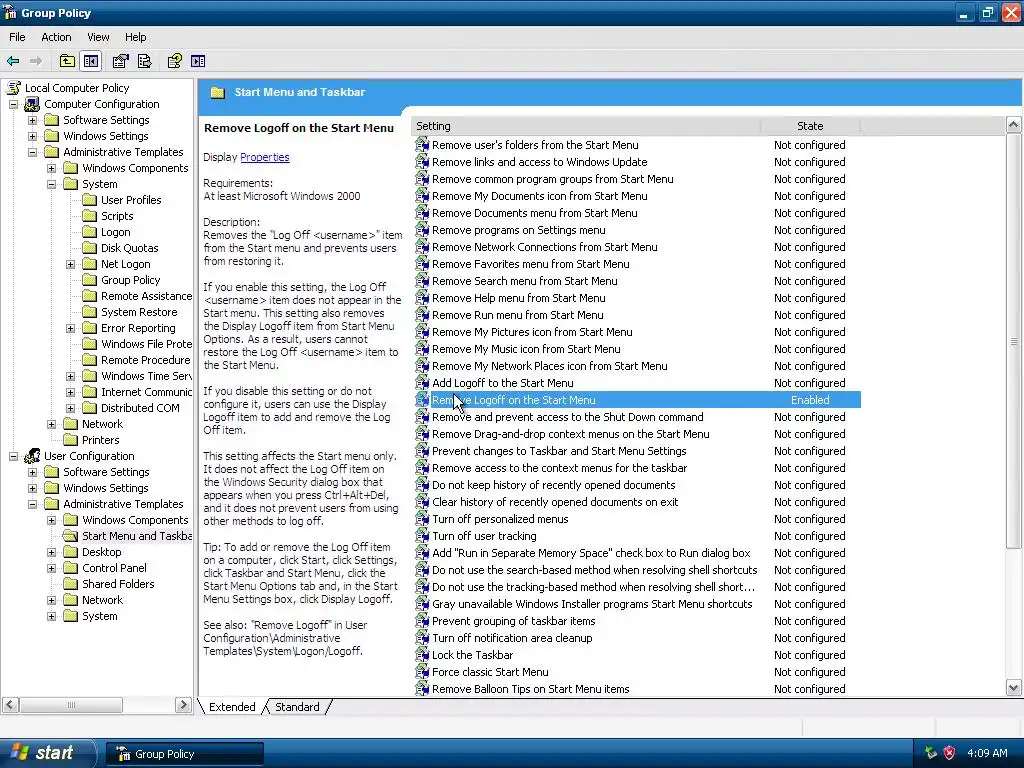Click the policy icon beside Remove Run menu from Start Menu
The width and height of the screenshot is (1024, 768).
pos(423,315)
